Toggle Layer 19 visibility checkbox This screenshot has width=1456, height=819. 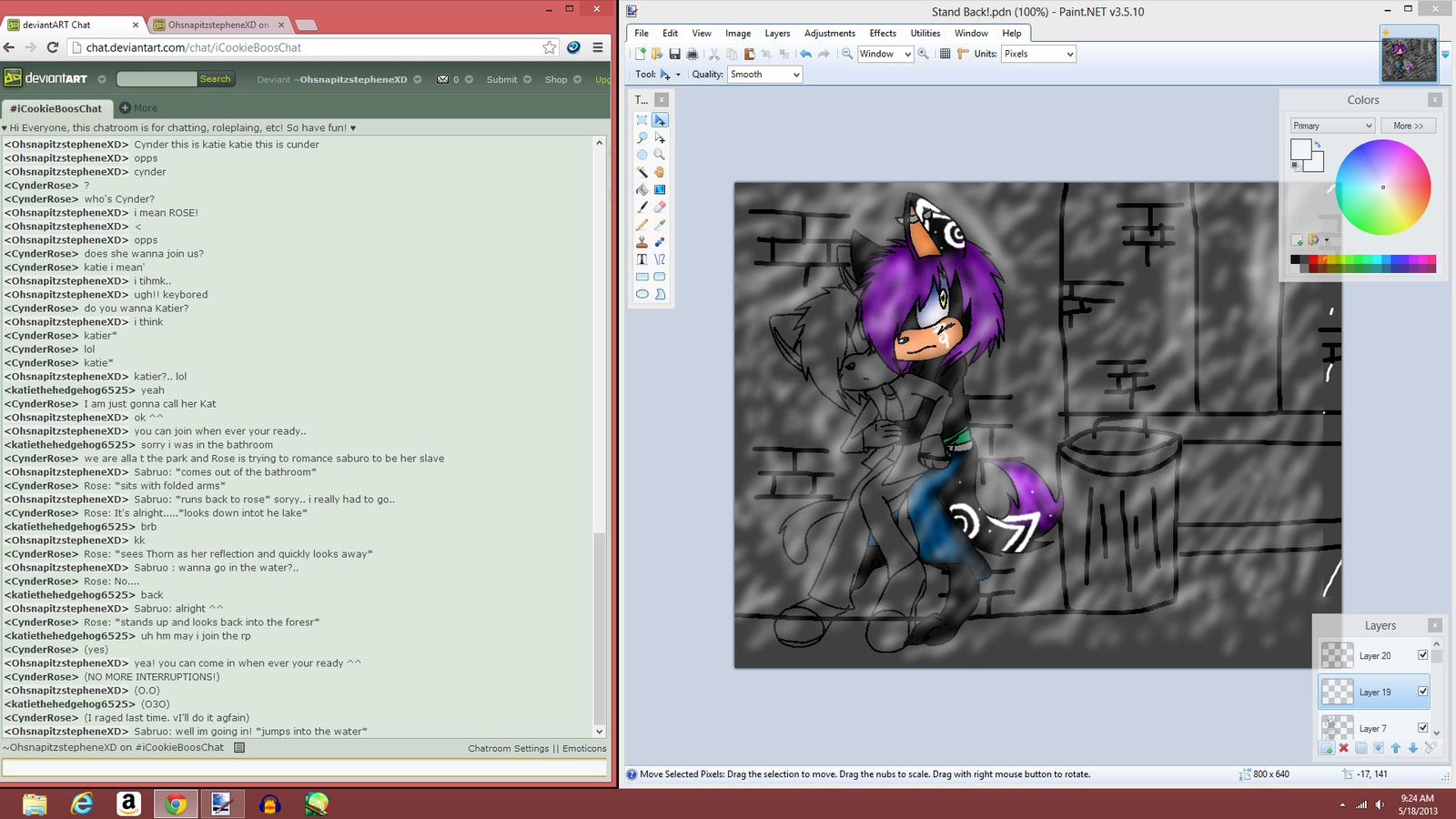[x=1423, y=692]
